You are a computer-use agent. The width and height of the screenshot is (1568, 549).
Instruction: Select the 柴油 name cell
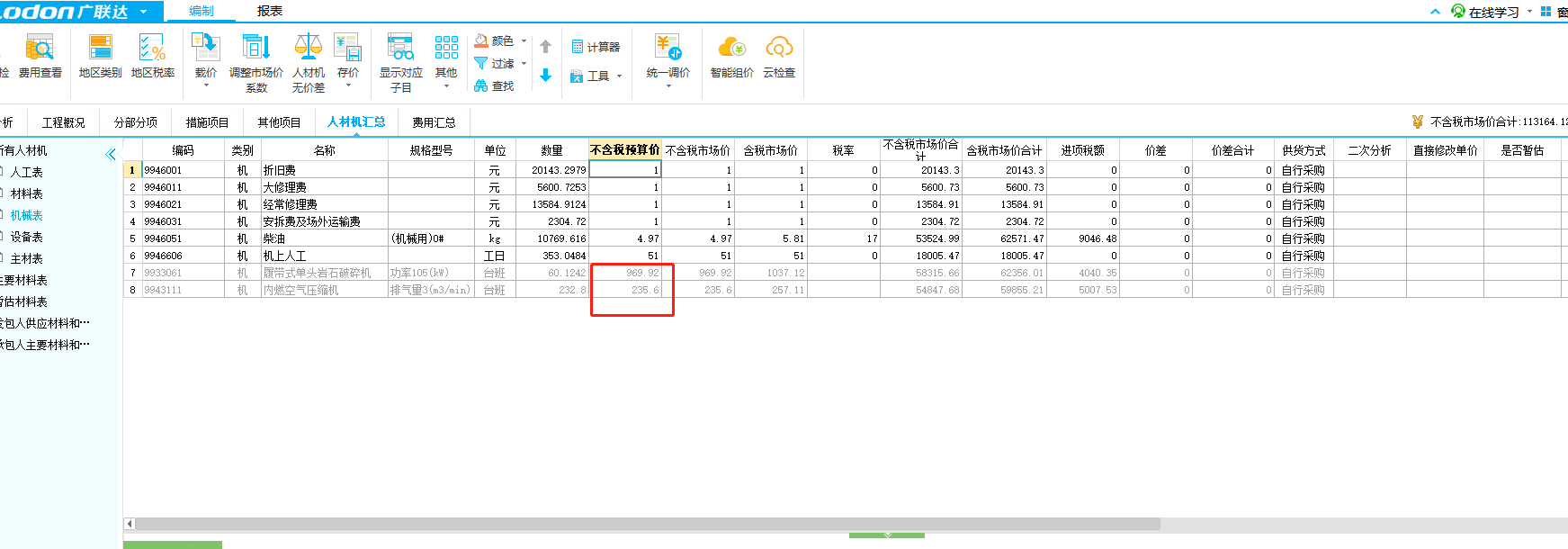(x=324, y=238)
